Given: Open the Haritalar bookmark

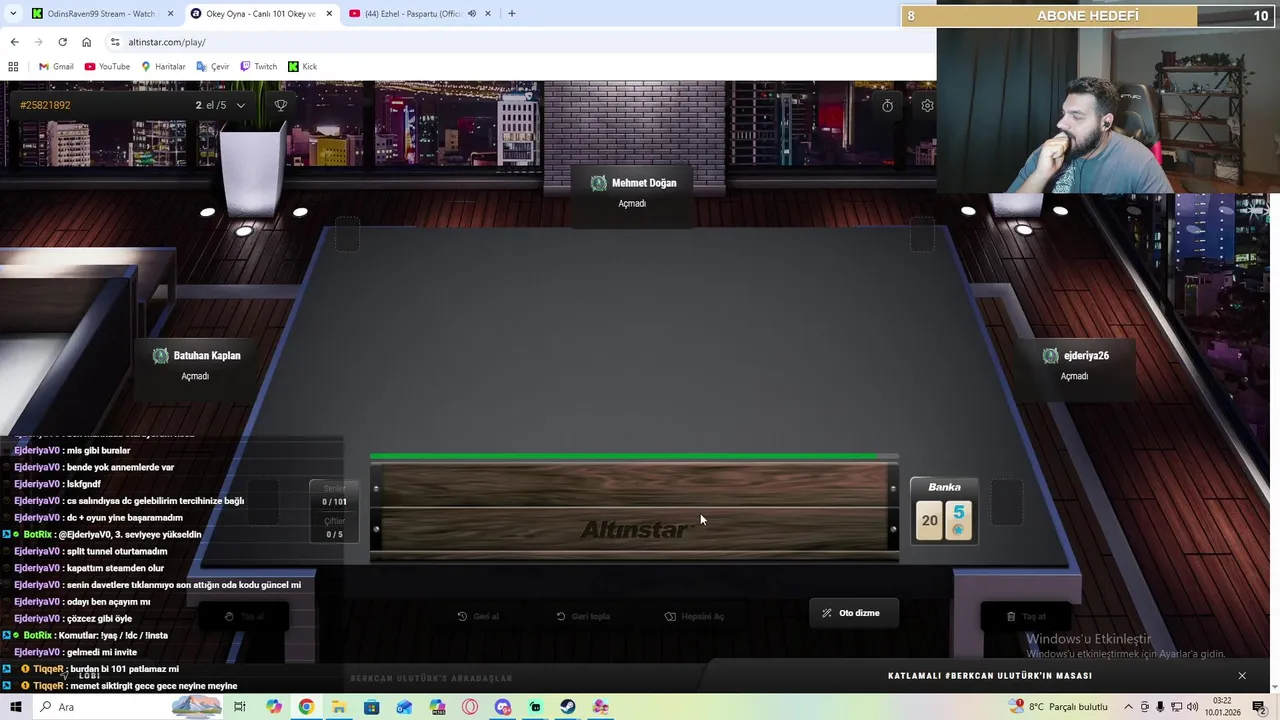Looking at the screenshot, I should (163, 67).
